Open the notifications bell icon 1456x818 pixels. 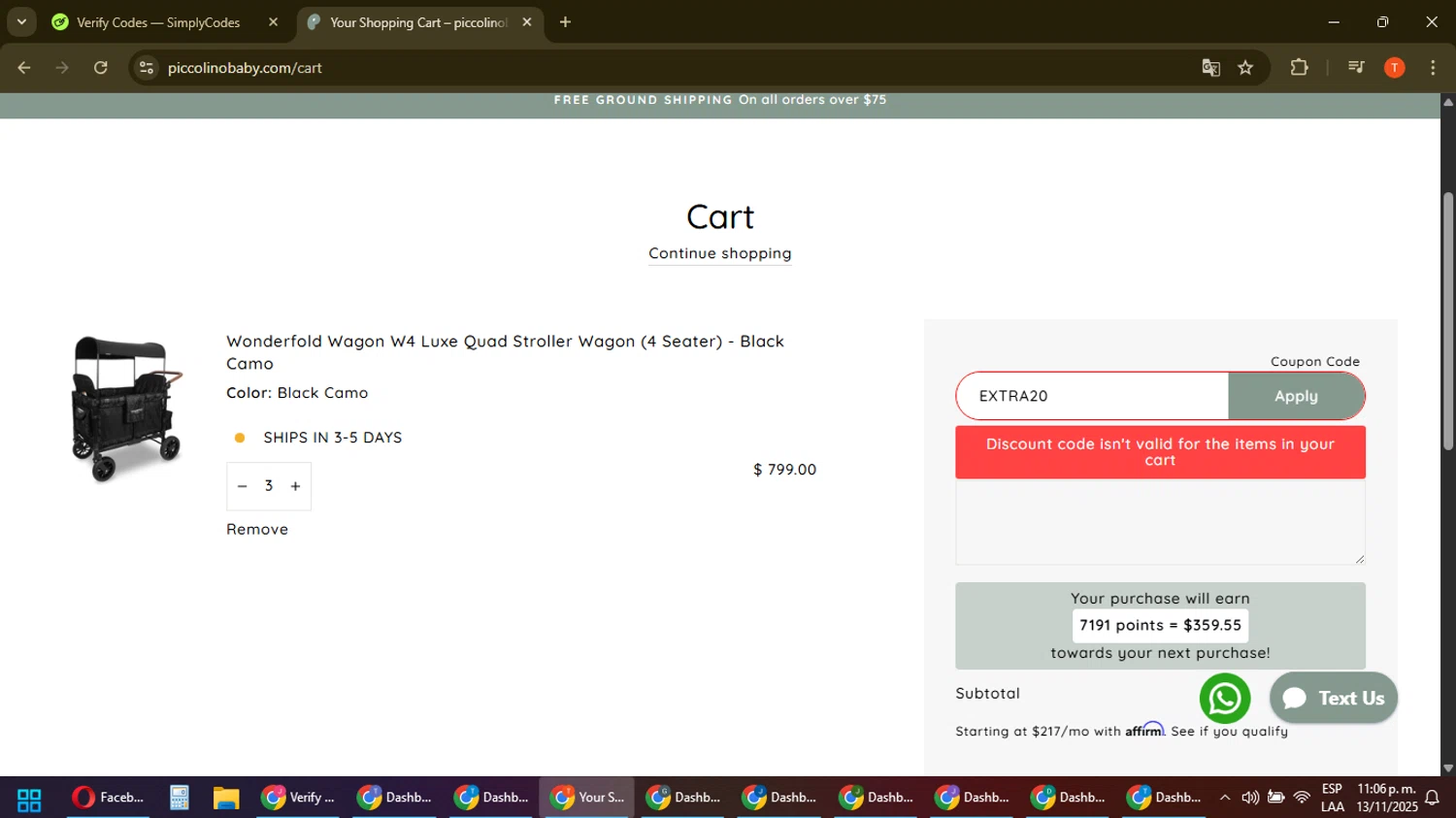[1433, 798]
